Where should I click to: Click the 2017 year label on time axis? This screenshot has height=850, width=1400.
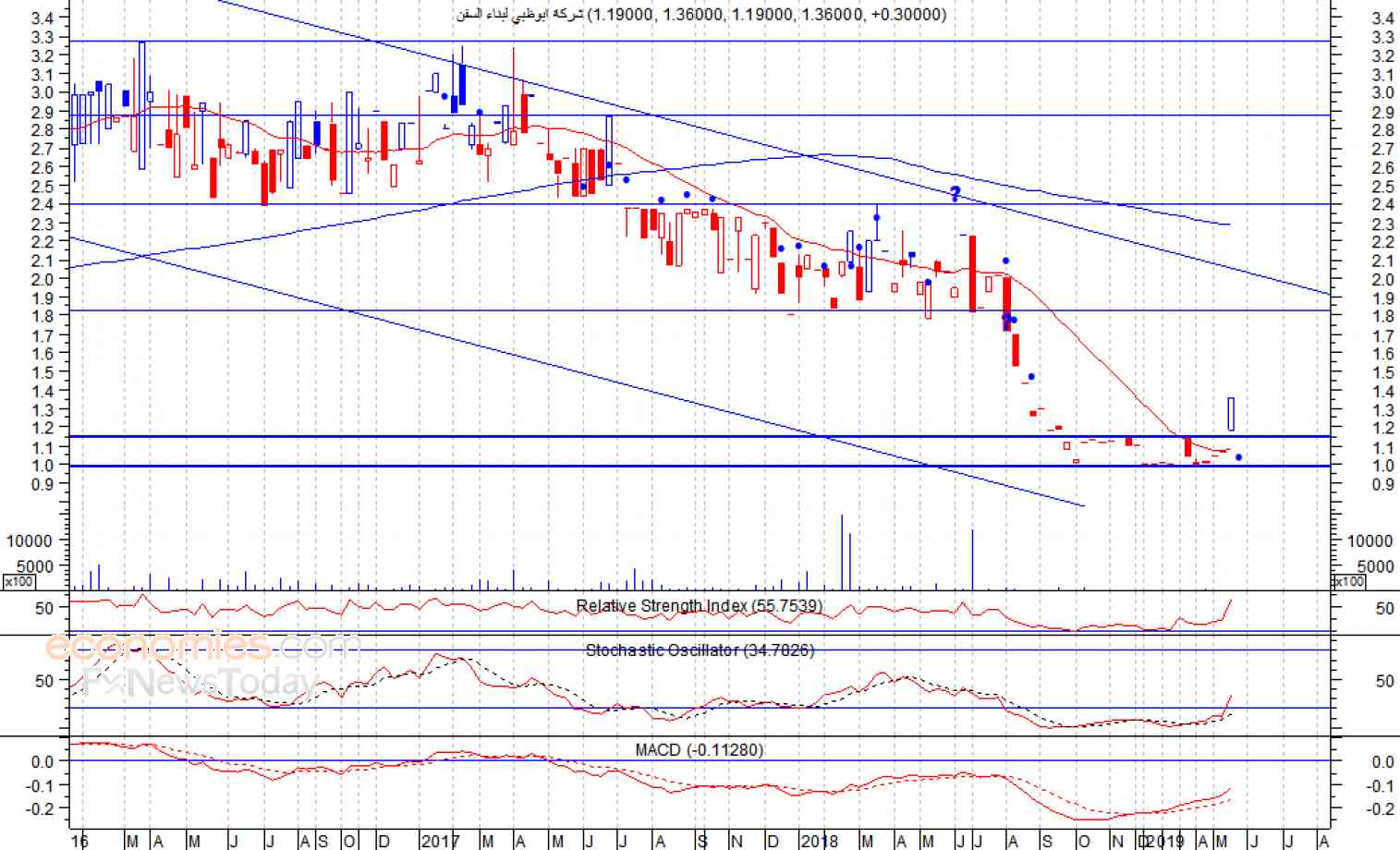(439, 841)
